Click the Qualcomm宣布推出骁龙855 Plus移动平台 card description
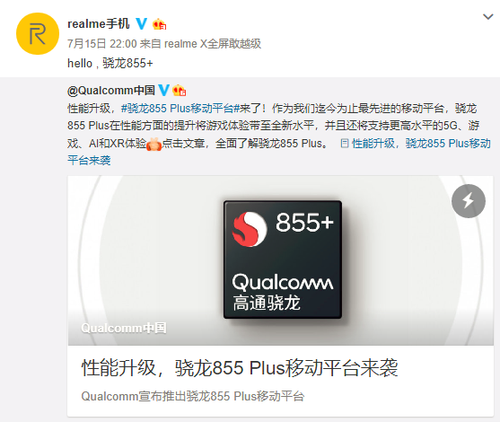500x422 pixels. click(x=193, y=396)
